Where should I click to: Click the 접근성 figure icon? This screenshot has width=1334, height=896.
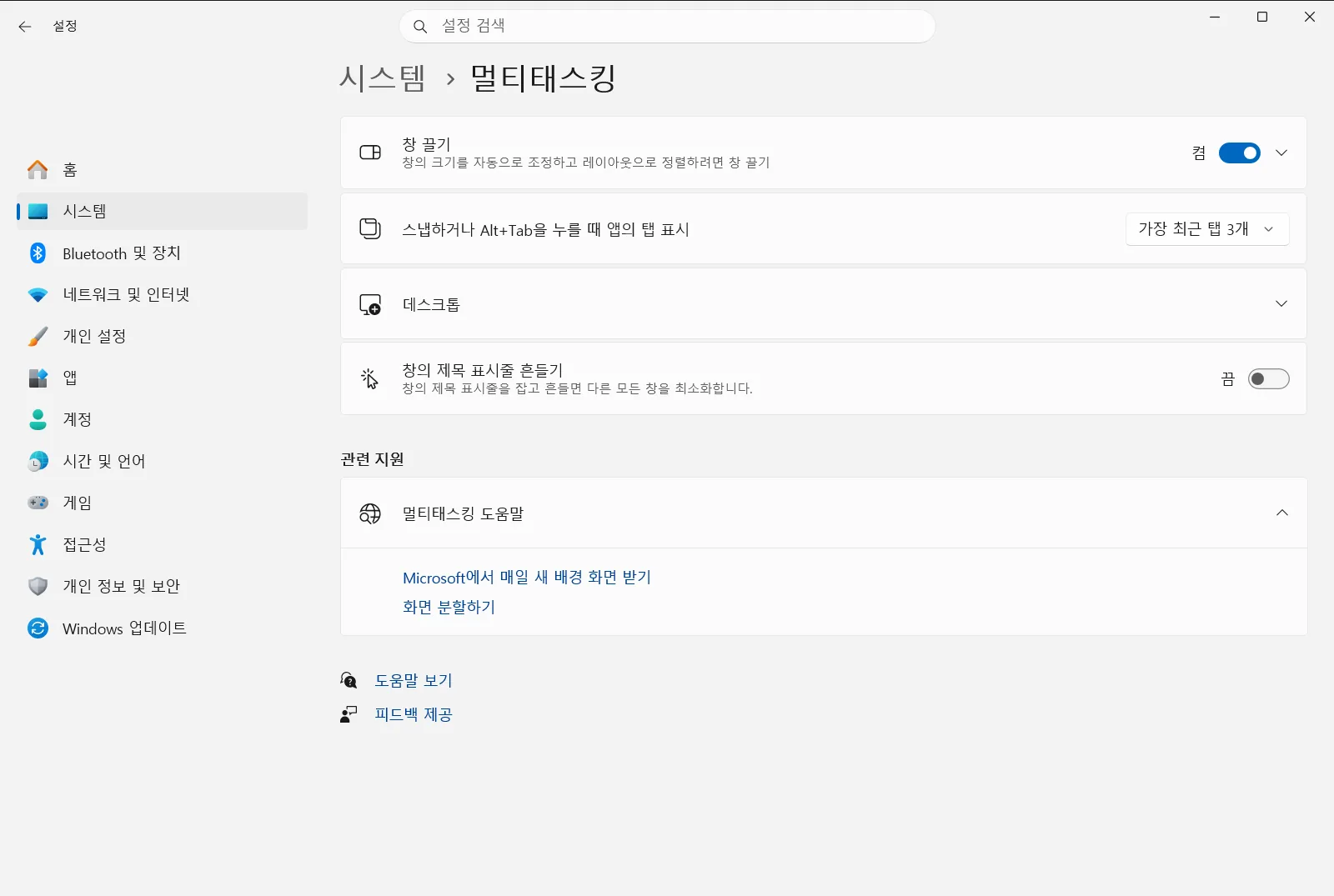click(x=38, y=545)
